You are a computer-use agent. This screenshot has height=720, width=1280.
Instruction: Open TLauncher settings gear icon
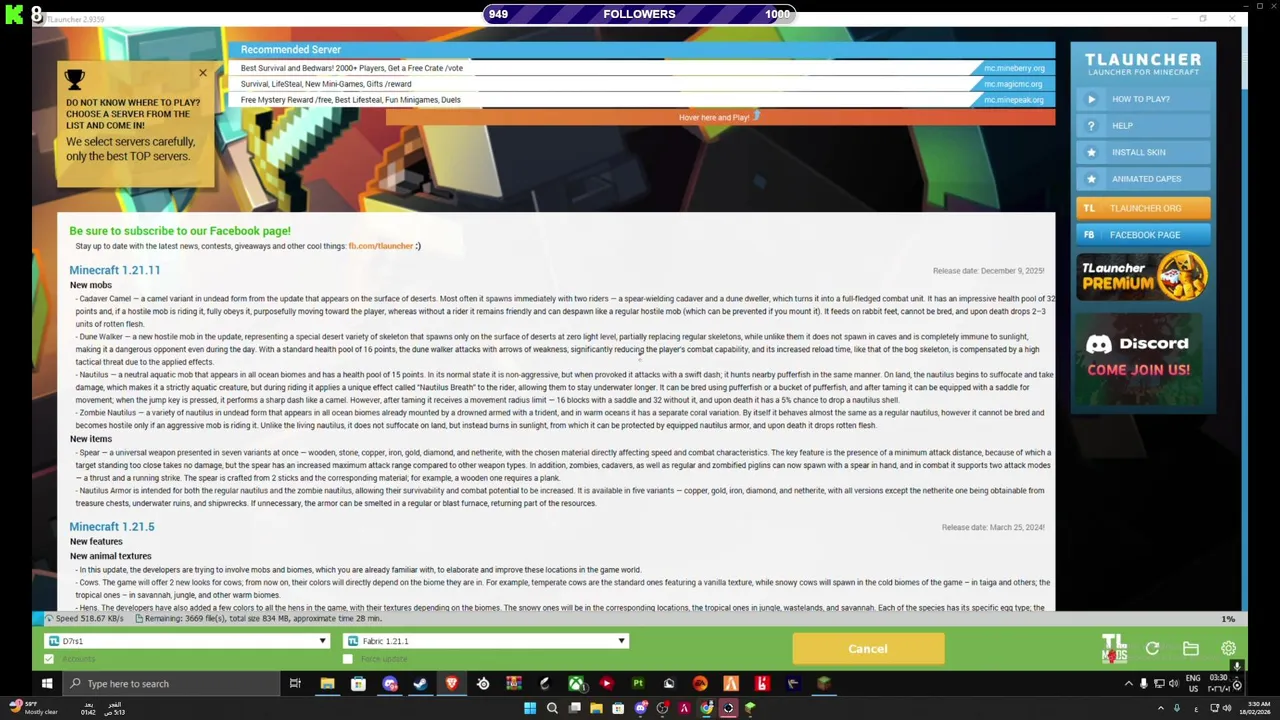click(1228, 649)
